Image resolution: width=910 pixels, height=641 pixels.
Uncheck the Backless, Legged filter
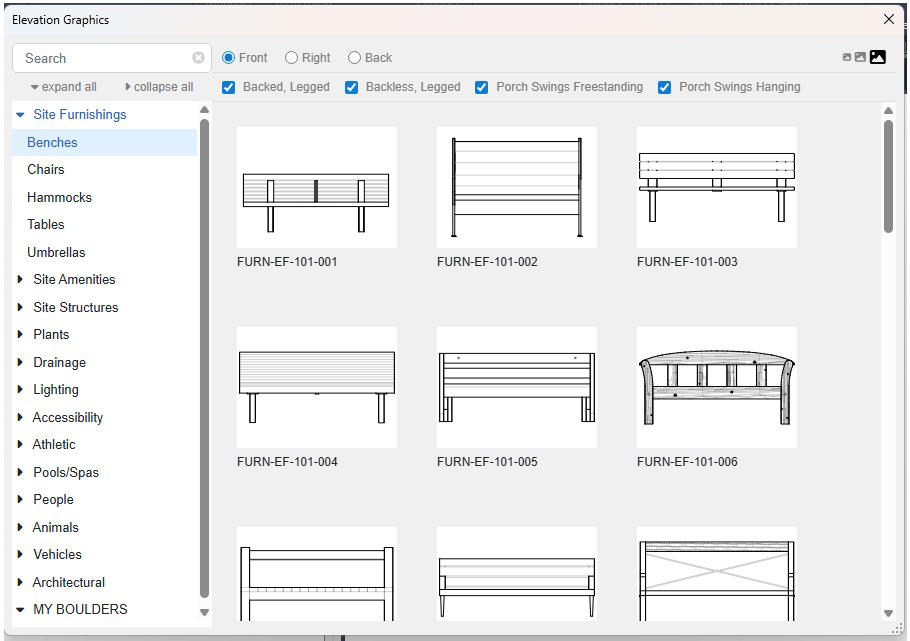pyautogui.click(x=352, y=87)
